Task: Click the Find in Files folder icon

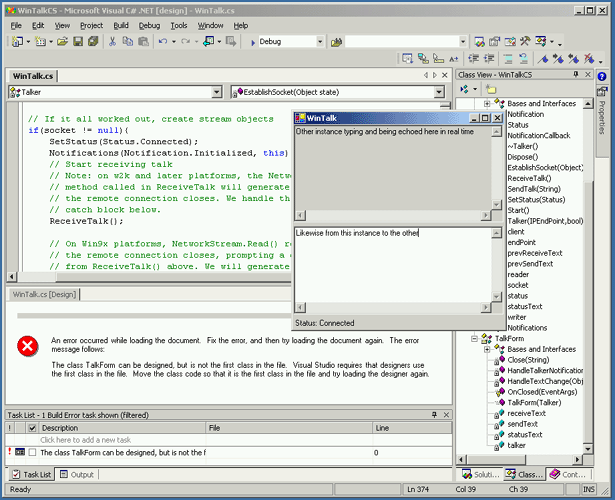Action: click(x=337, y=42)
